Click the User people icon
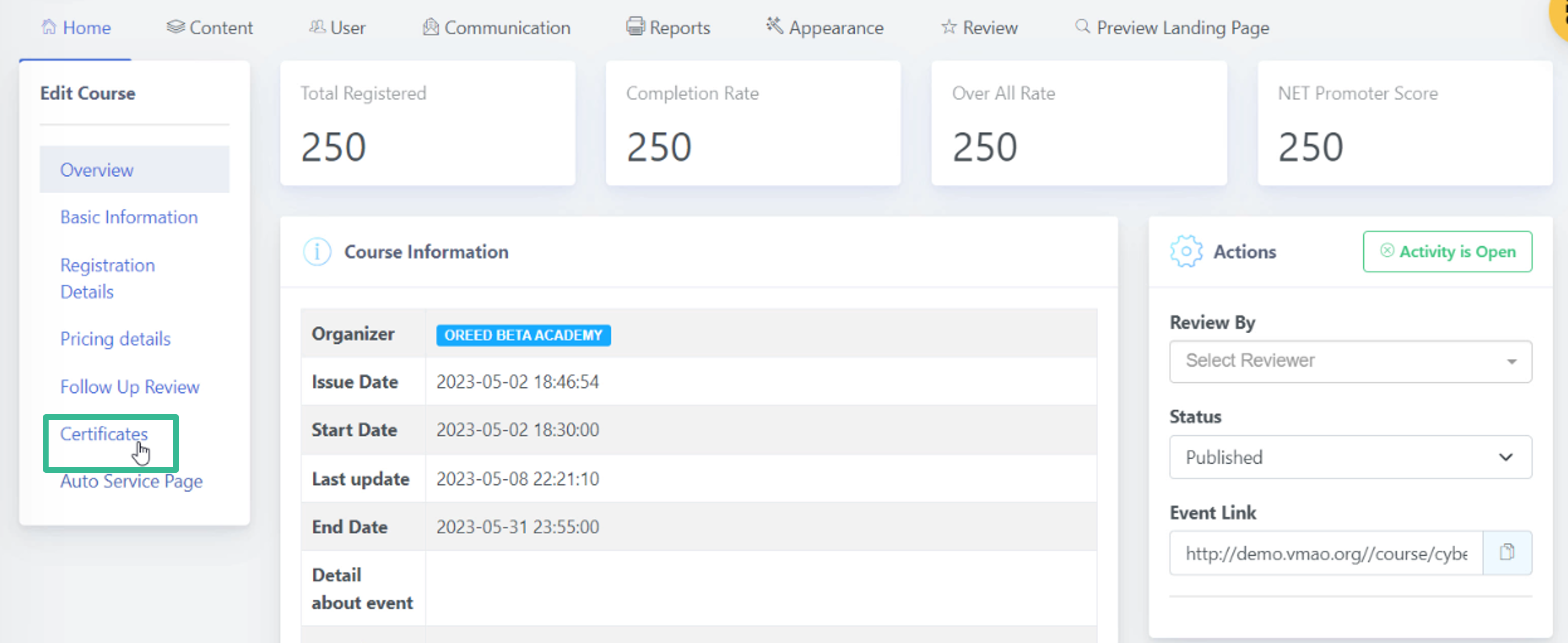The height and width of the screenshot is (643, 1568). [317, 27]
